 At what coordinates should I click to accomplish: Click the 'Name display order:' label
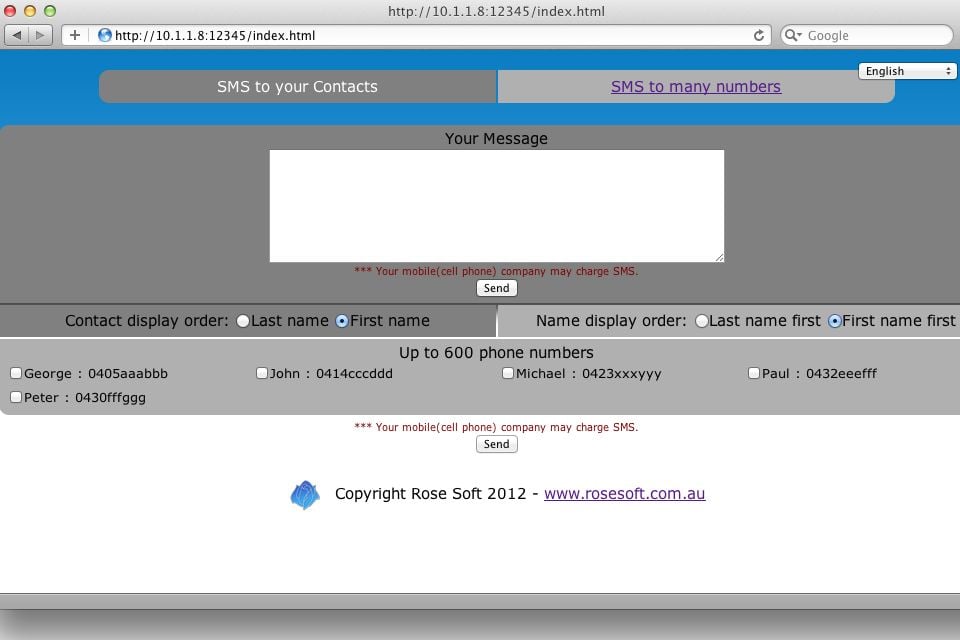(611, 321)
